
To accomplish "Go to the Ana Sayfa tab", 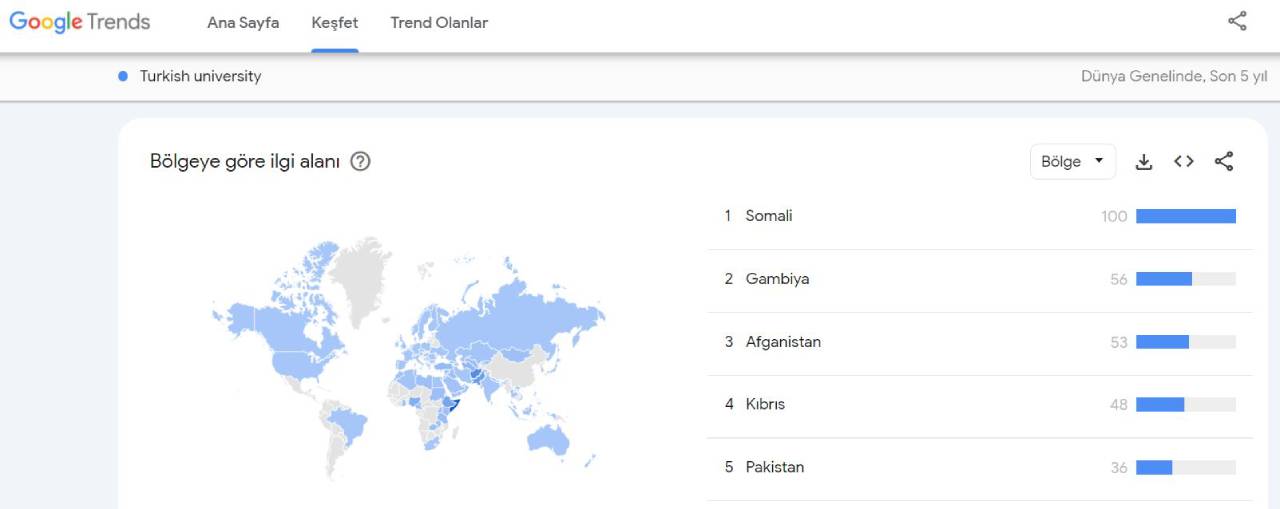I will [243, 22].
